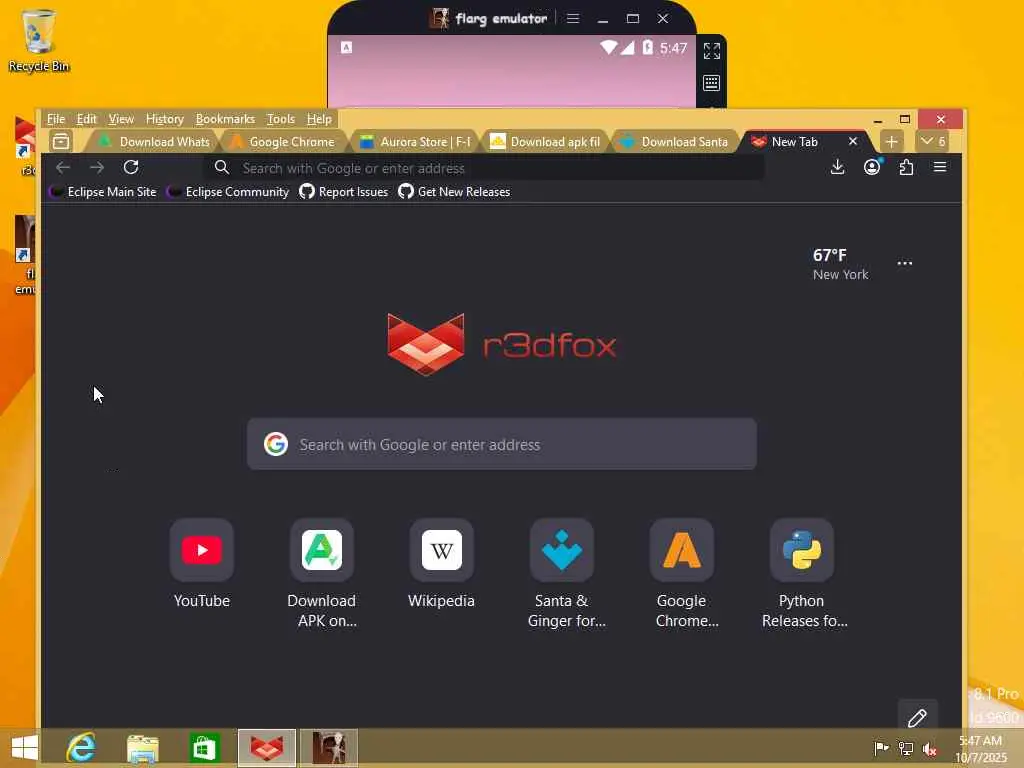Image resolution: width=1024 pixels, height=768 pixels.
Task: Click the pencil customize page icon
Action: (x=918, y=718)
